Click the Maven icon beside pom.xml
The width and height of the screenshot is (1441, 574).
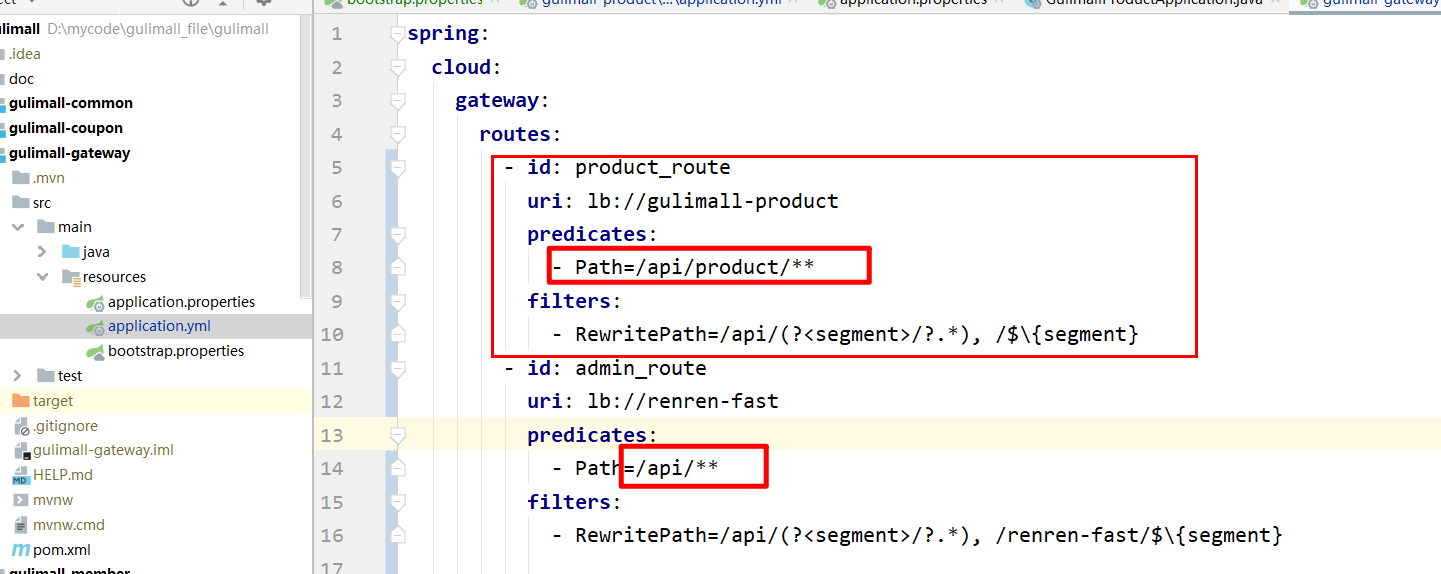coord(20,550)
